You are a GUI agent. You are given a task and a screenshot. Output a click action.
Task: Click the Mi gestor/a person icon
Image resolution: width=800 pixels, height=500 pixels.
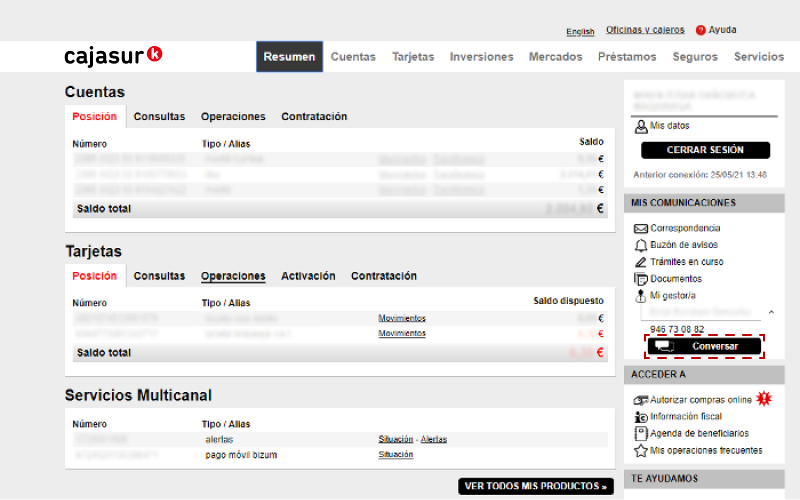pos(641,296)
